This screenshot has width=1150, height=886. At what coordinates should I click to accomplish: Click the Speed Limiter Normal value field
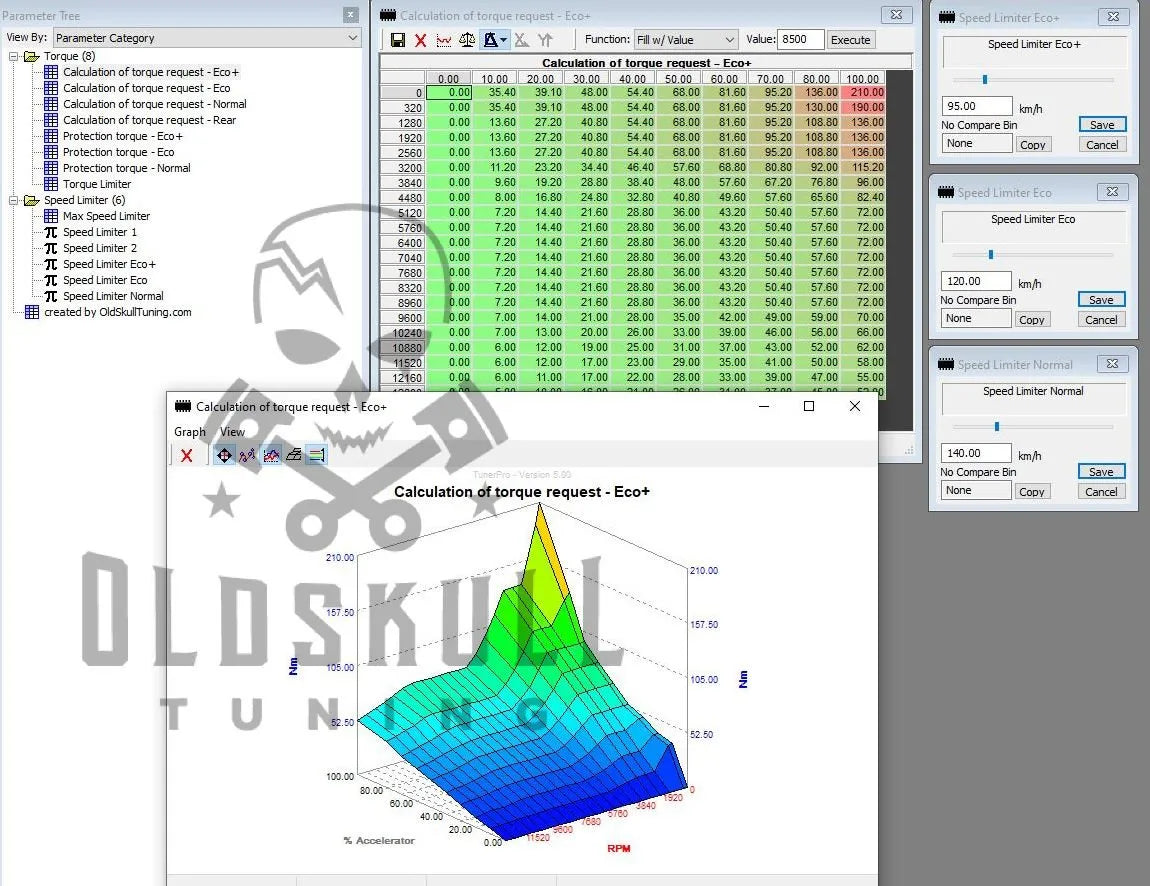[976, 453]
